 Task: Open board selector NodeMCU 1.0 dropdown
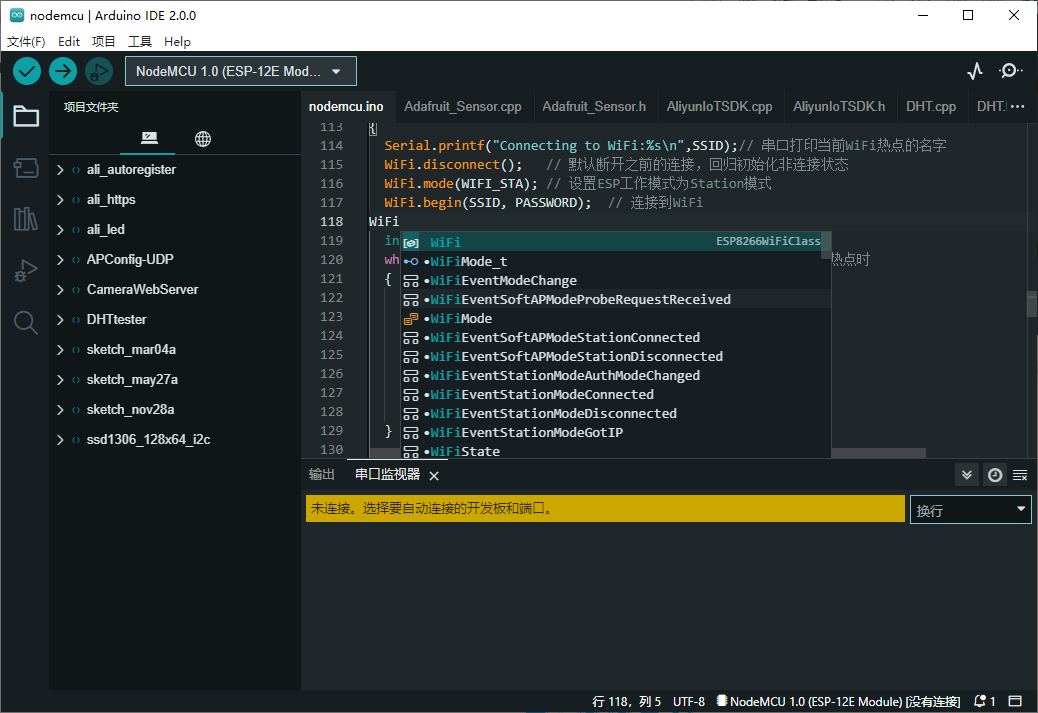240,71
